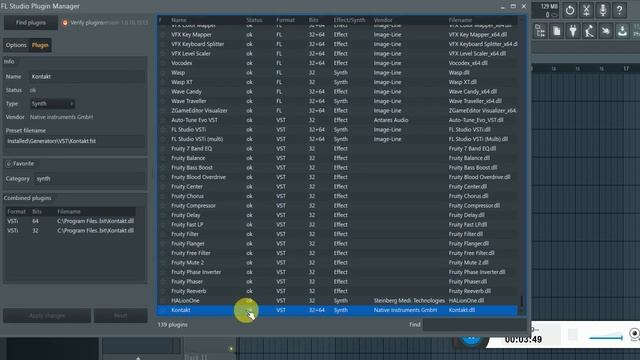Sort plugin list by Status column header
Screen dimensions: 640x360
254,20
